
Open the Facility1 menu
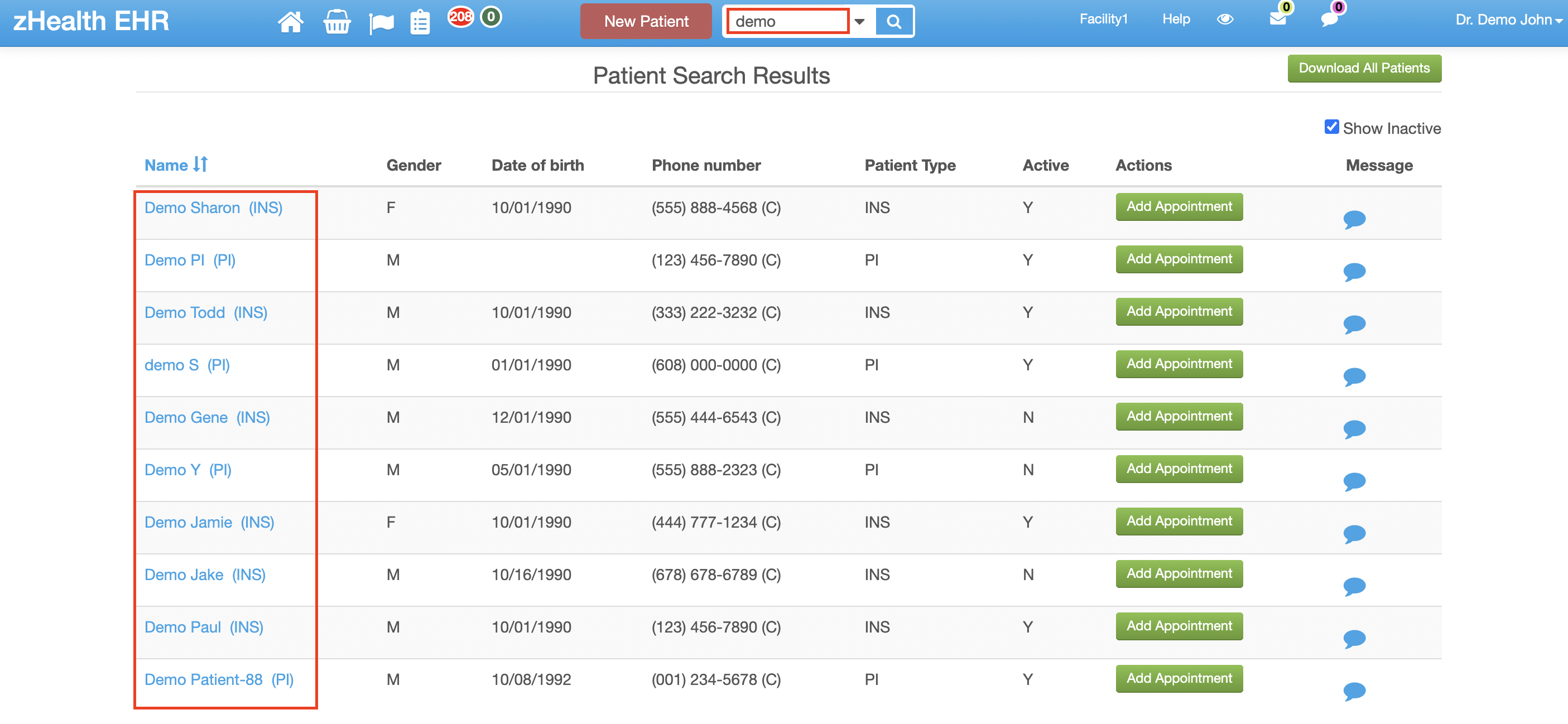[1103, 20]
